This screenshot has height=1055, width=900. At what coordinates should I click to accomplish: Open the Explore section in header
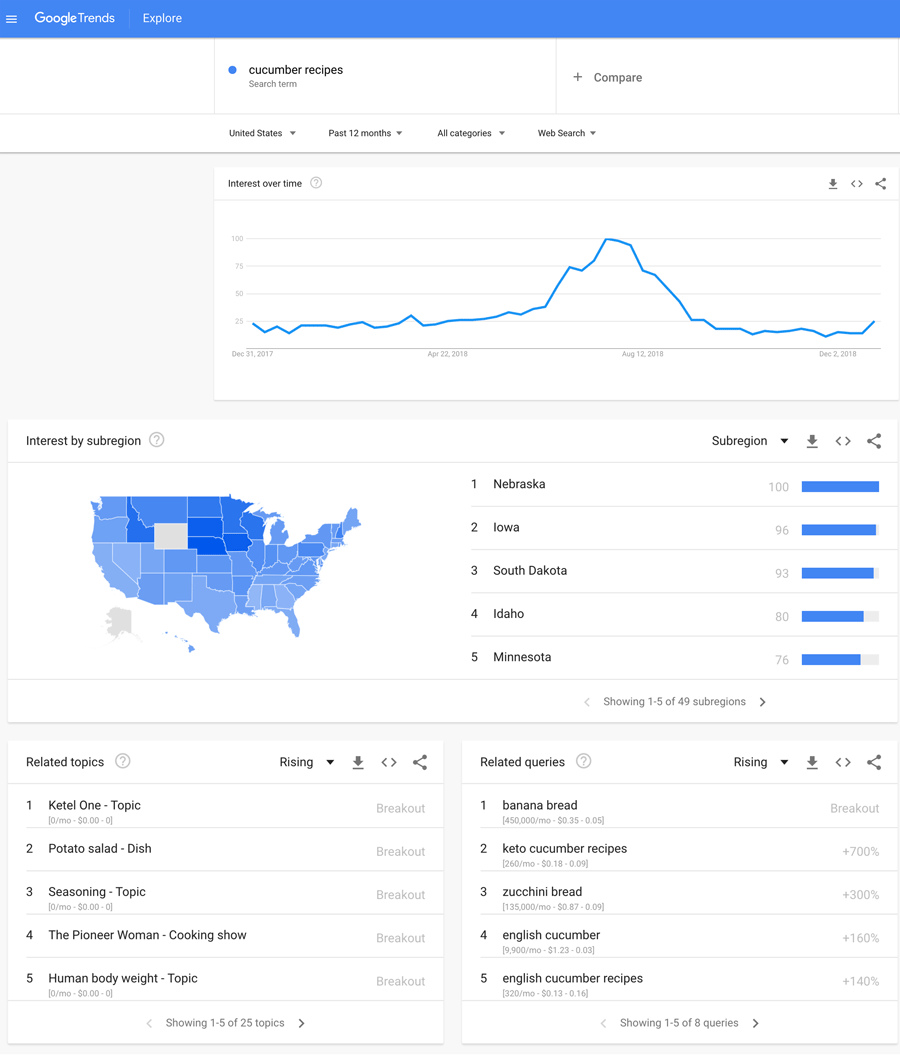point(162,18)
